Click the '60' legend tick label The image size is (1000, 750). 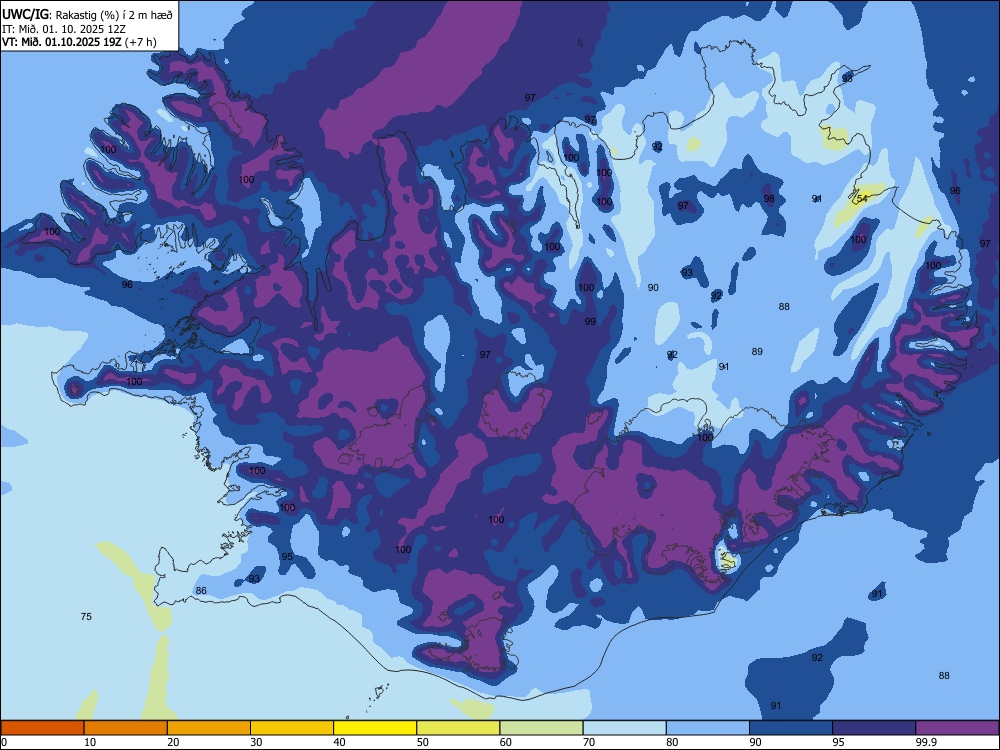pyautogui.click(x=506, y=742)
